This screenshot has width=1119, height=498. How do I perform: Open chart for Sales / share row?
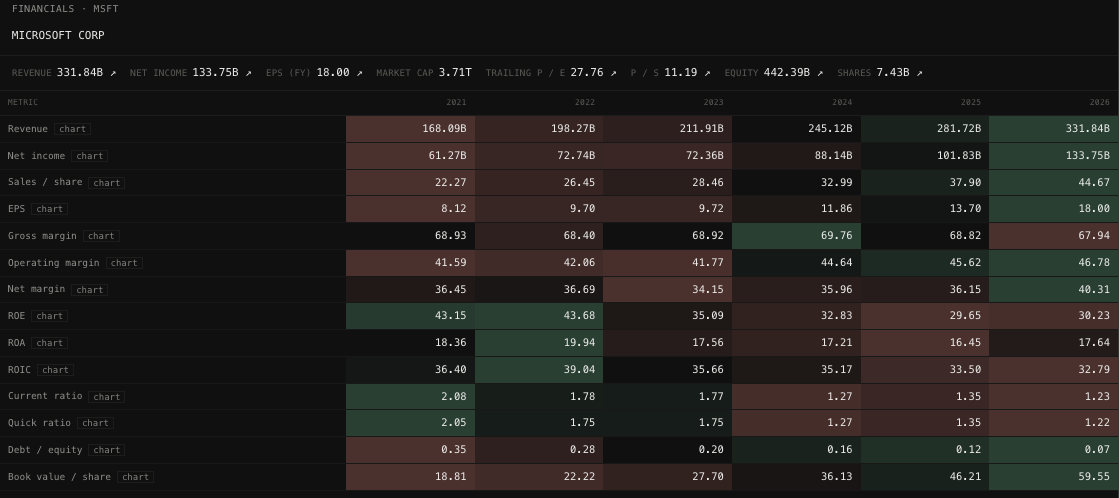106,183
